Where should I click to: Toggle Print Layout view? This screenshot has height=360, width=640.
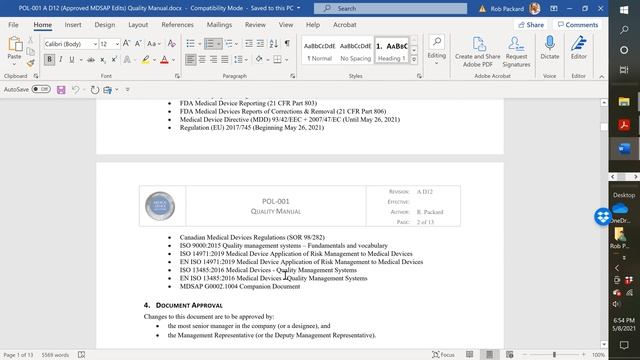coord(490,354)
